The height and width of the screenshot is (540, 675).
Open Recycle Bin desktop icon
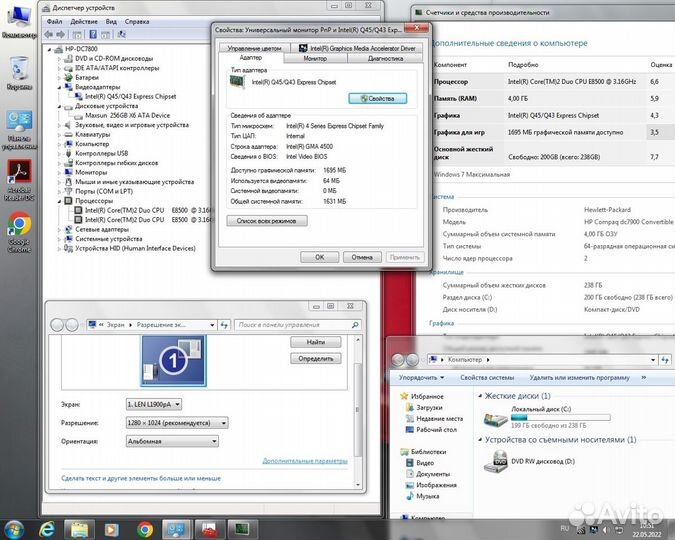point(19,71)
